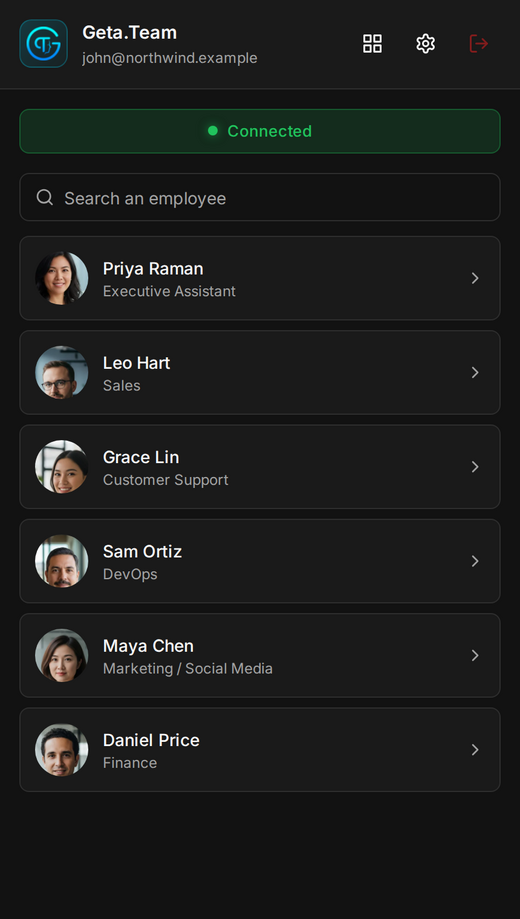Expand Priya Raman row chevron
This screenshot has height=919, width=520.
tap(475, 278)
